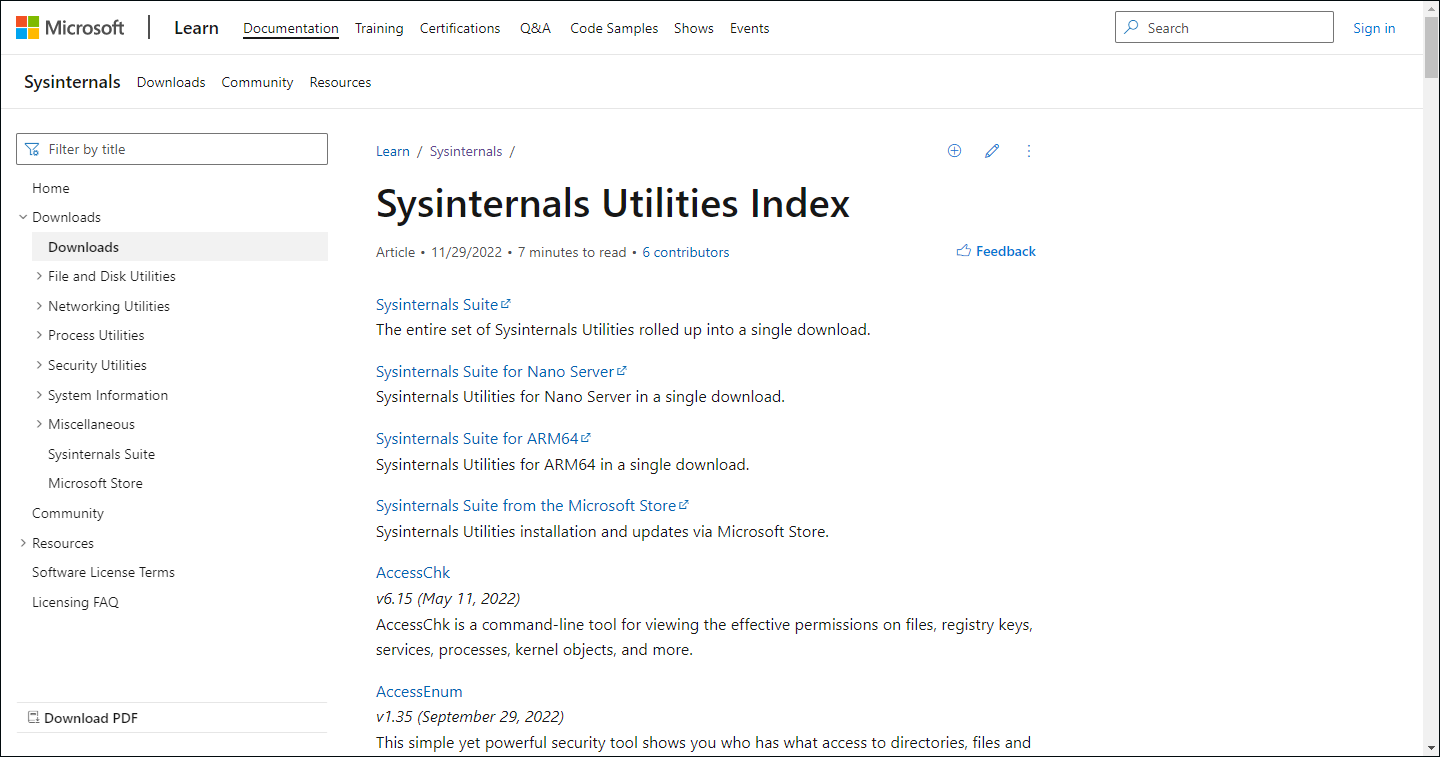Click the Microsoft logo
This screenshot has width=1440, height=757.
69,27
